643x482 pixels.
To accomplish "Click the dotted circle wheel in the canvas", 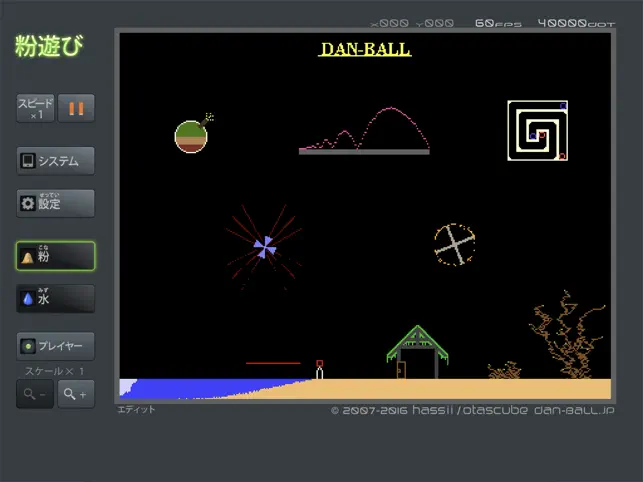I will 455,244.
